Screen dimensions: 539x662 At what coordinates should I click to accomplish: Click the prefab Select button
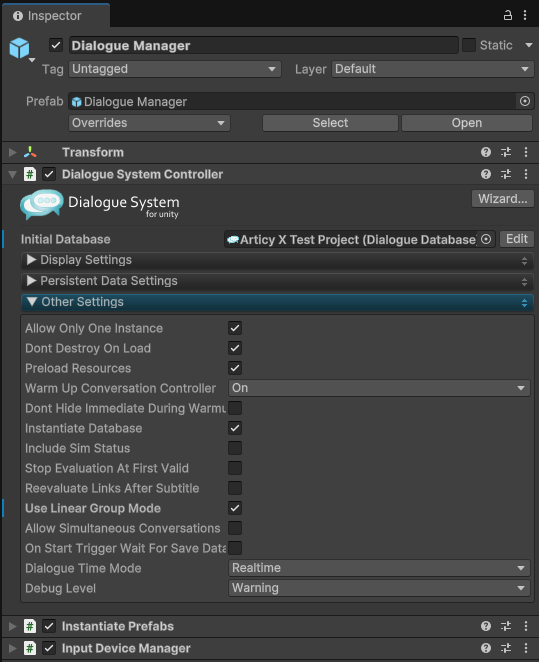330,123
